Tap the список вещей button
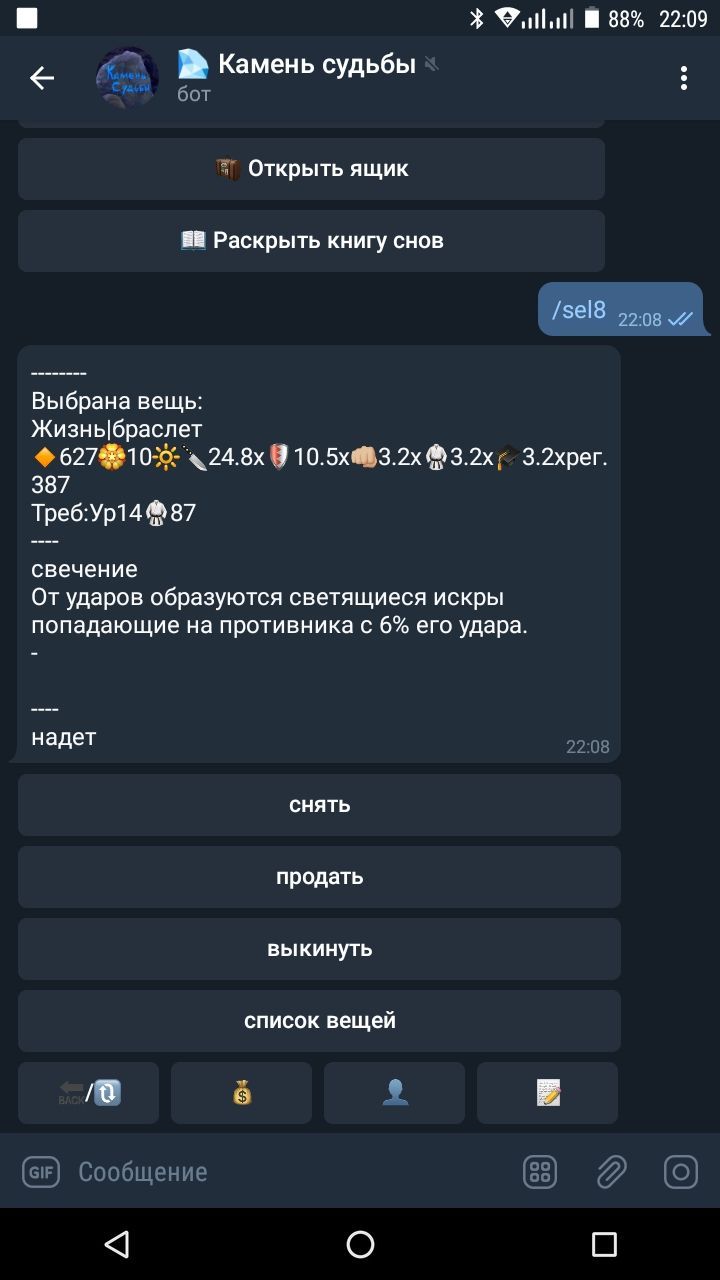The height and width of the screenshot is (1280, 720). point(319,1021)
